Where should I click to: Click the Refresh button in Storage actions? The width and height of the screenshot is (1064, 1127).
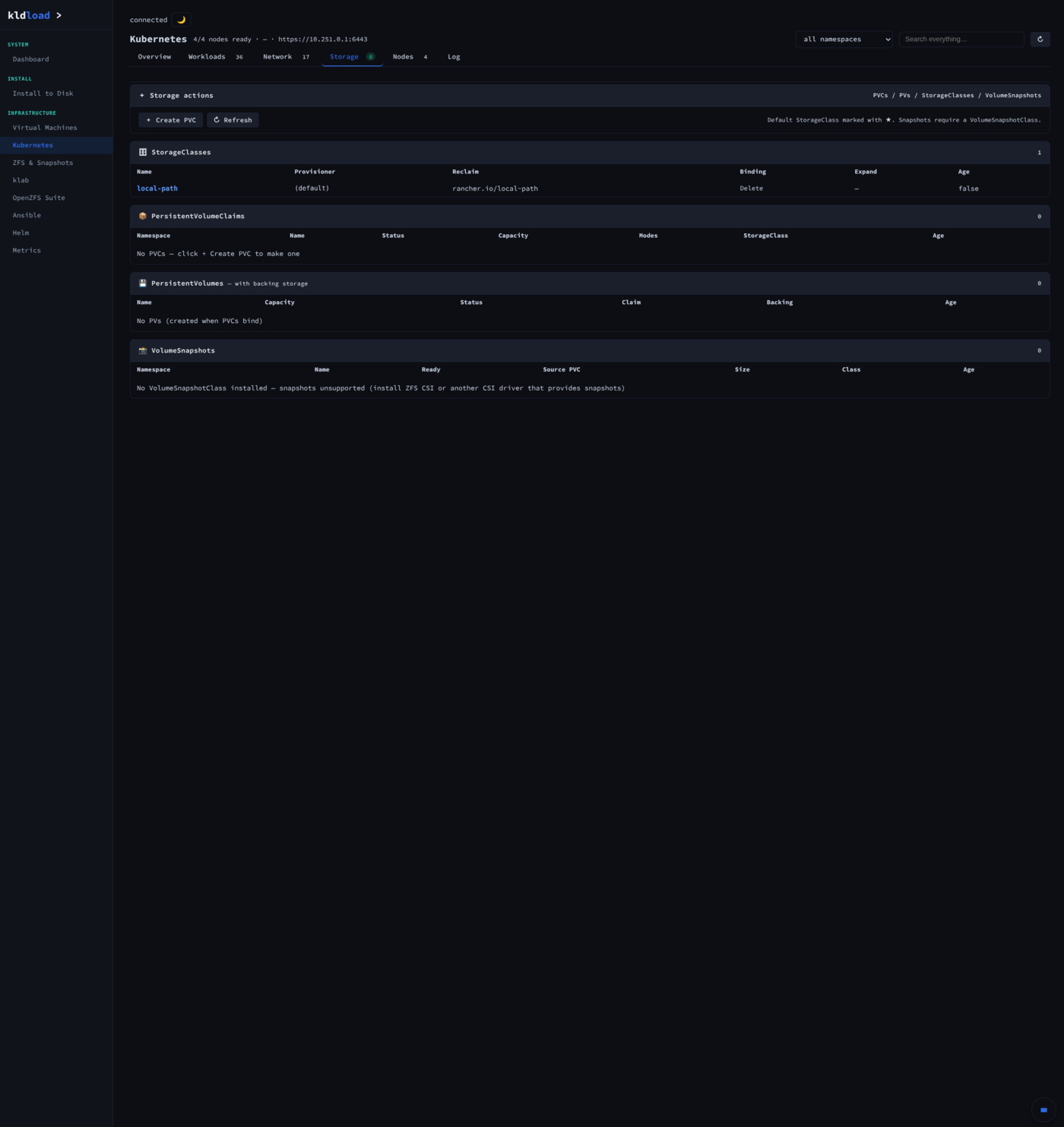pos(233,120)
